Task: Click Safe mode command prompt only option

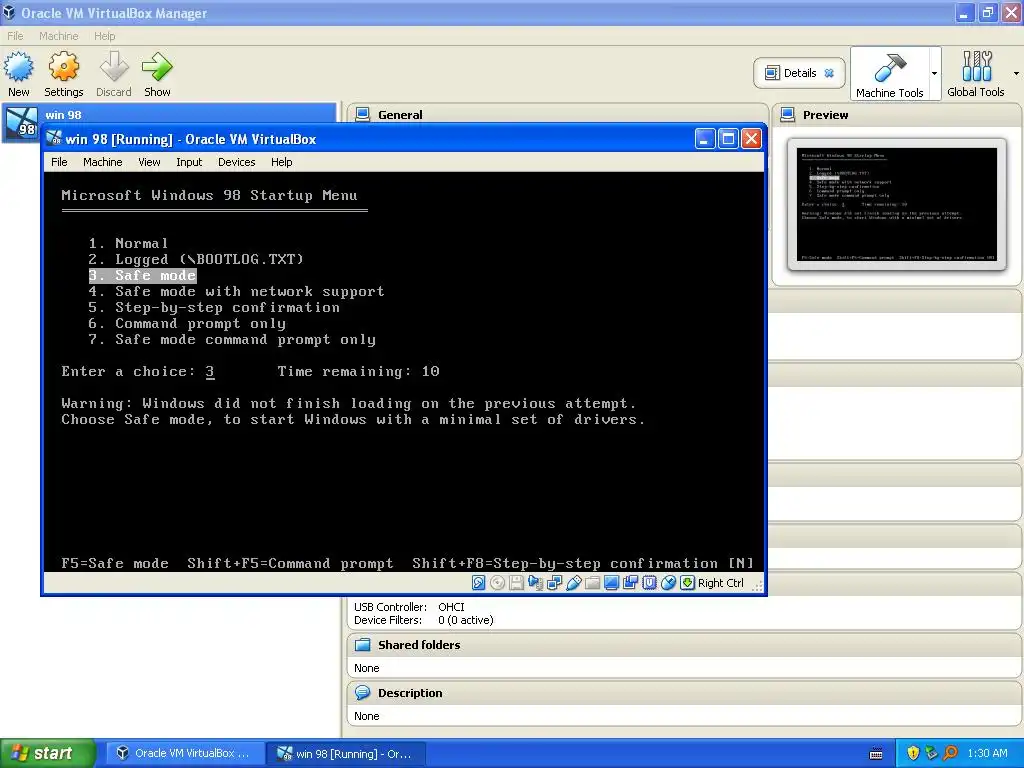Action: [232, 340]
